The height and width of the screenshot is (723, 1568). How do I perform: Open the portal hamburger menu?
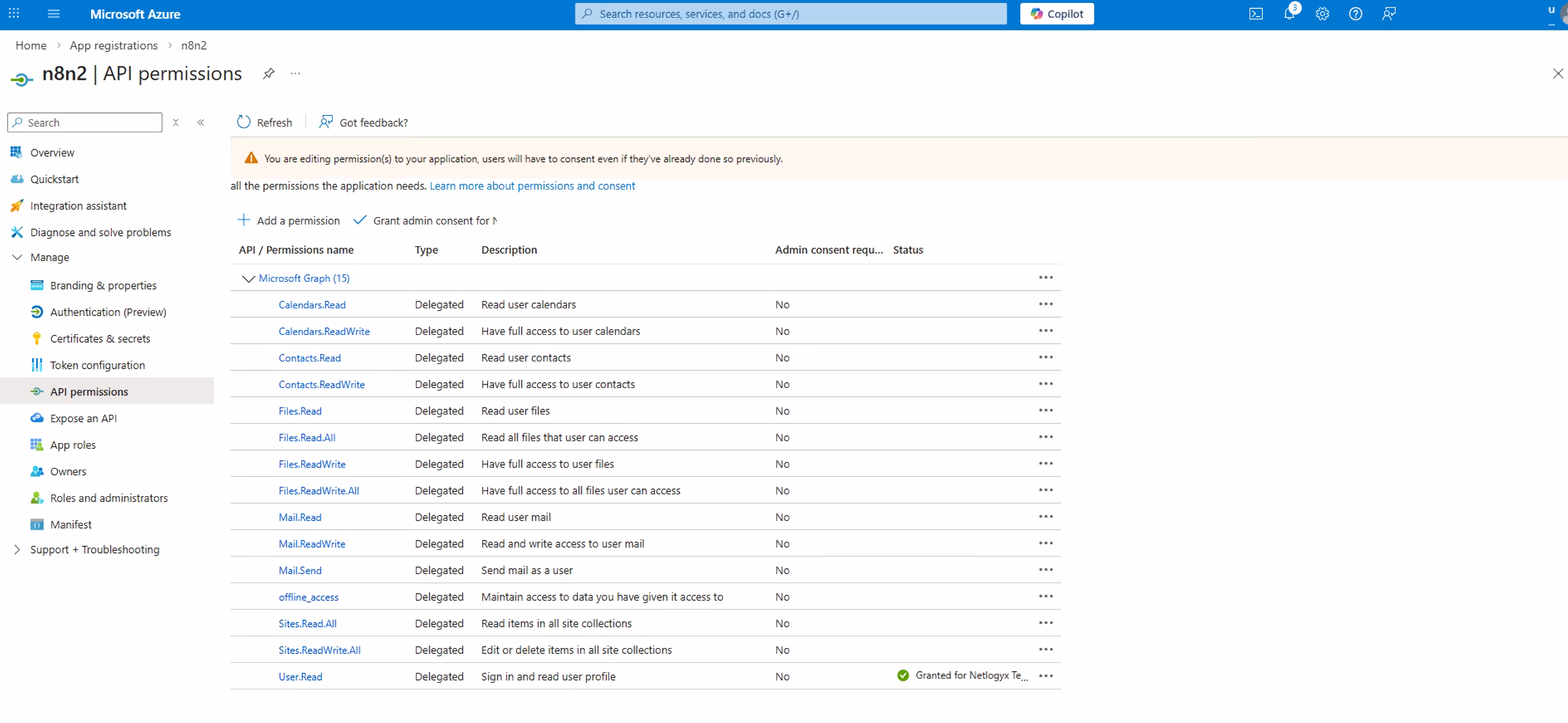54,14
